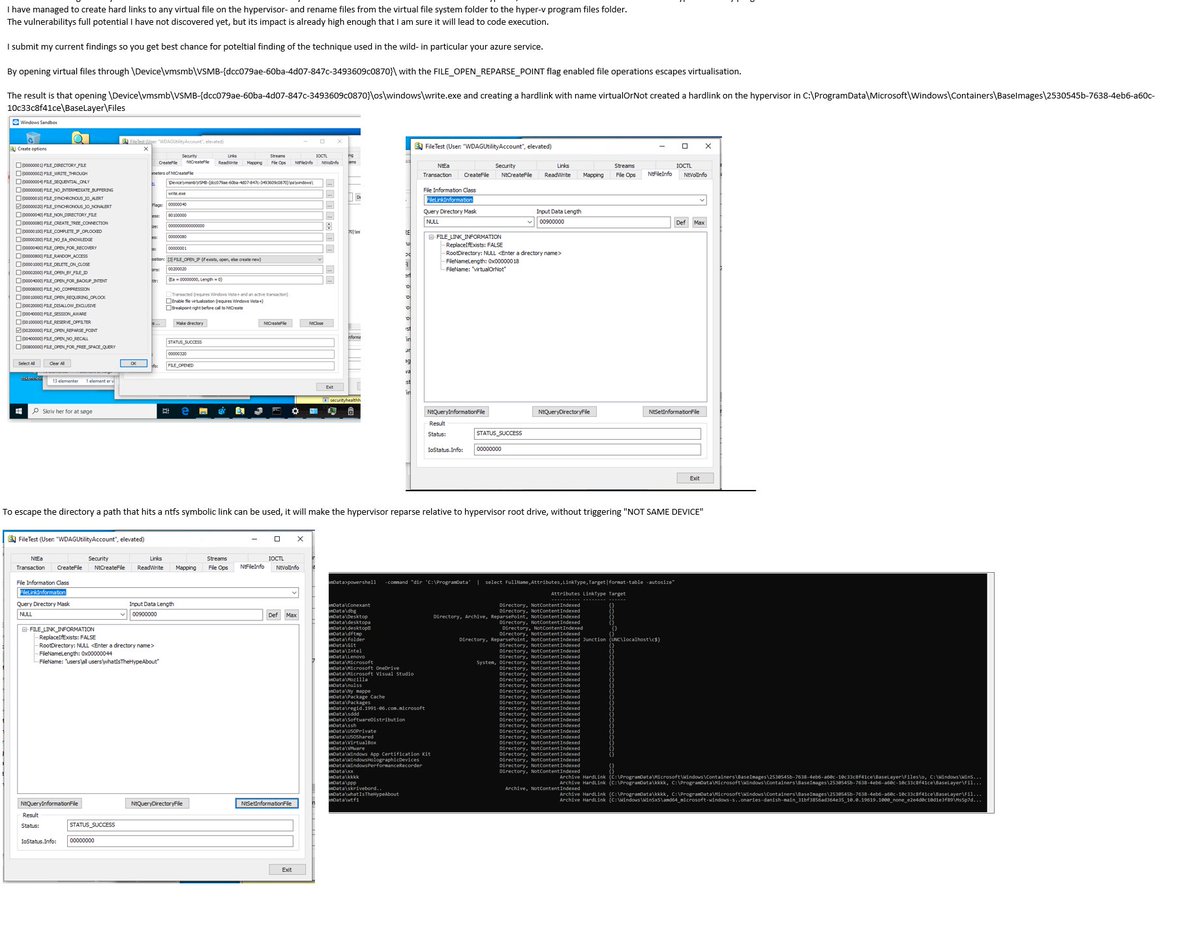Open the File Ops tab in the VirtualOrNot window
Viewport: 1200px width, 929px height.
pyautogui.click(x=626, y=175)
